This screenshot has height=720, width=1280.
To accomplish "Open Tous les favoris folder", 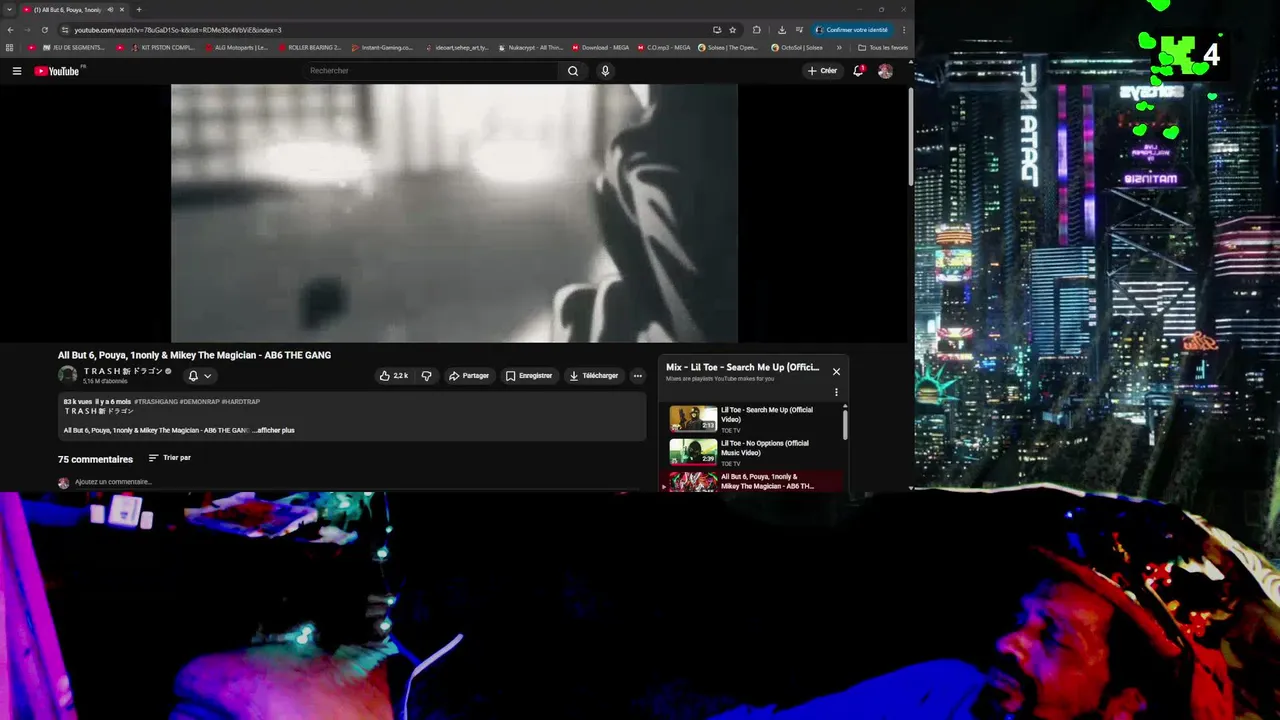I will [883, 47].
